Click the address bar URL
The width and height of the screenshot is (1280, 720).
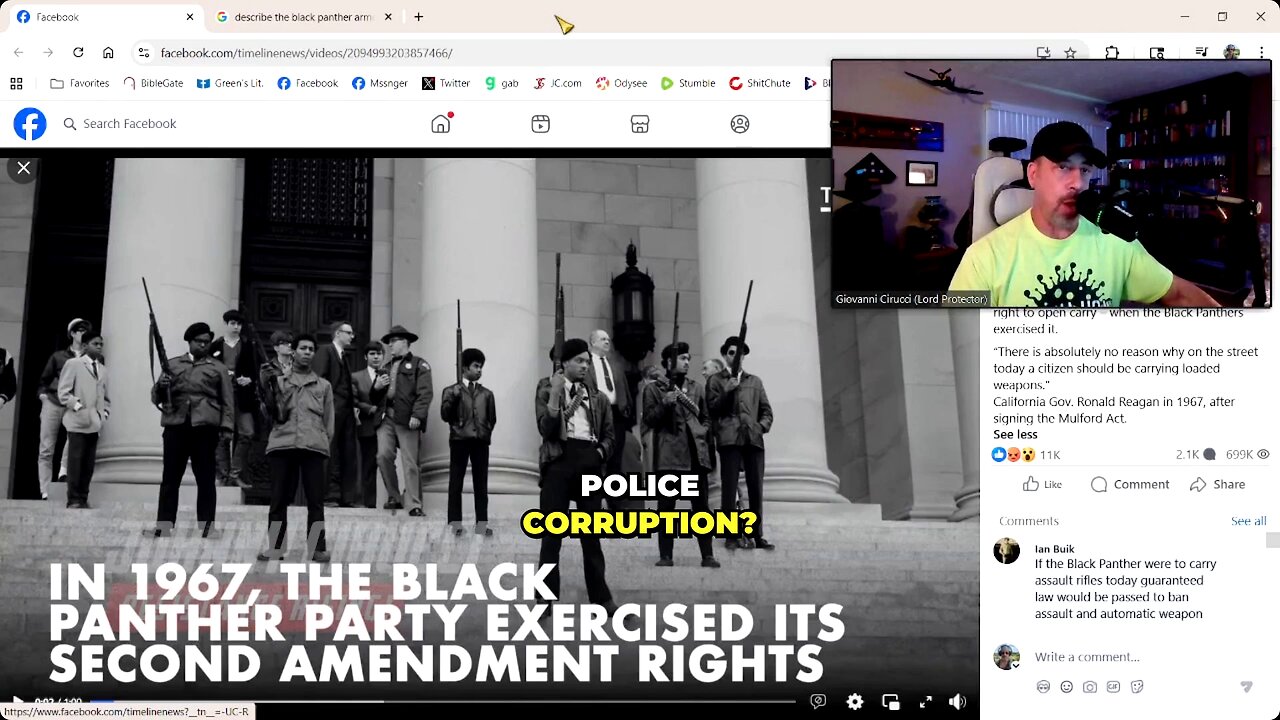pyautogui.click(x=306, y=53)
